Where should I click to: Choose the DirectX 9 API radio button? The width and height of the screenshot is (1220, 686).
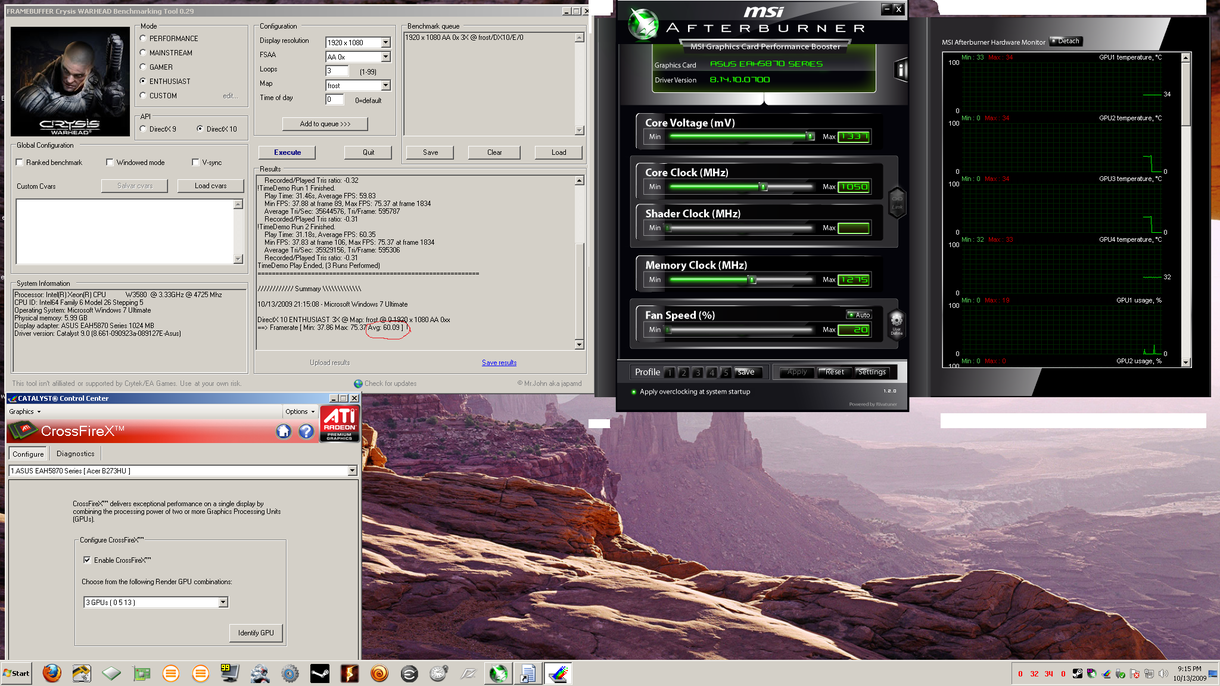click(143, 129)
